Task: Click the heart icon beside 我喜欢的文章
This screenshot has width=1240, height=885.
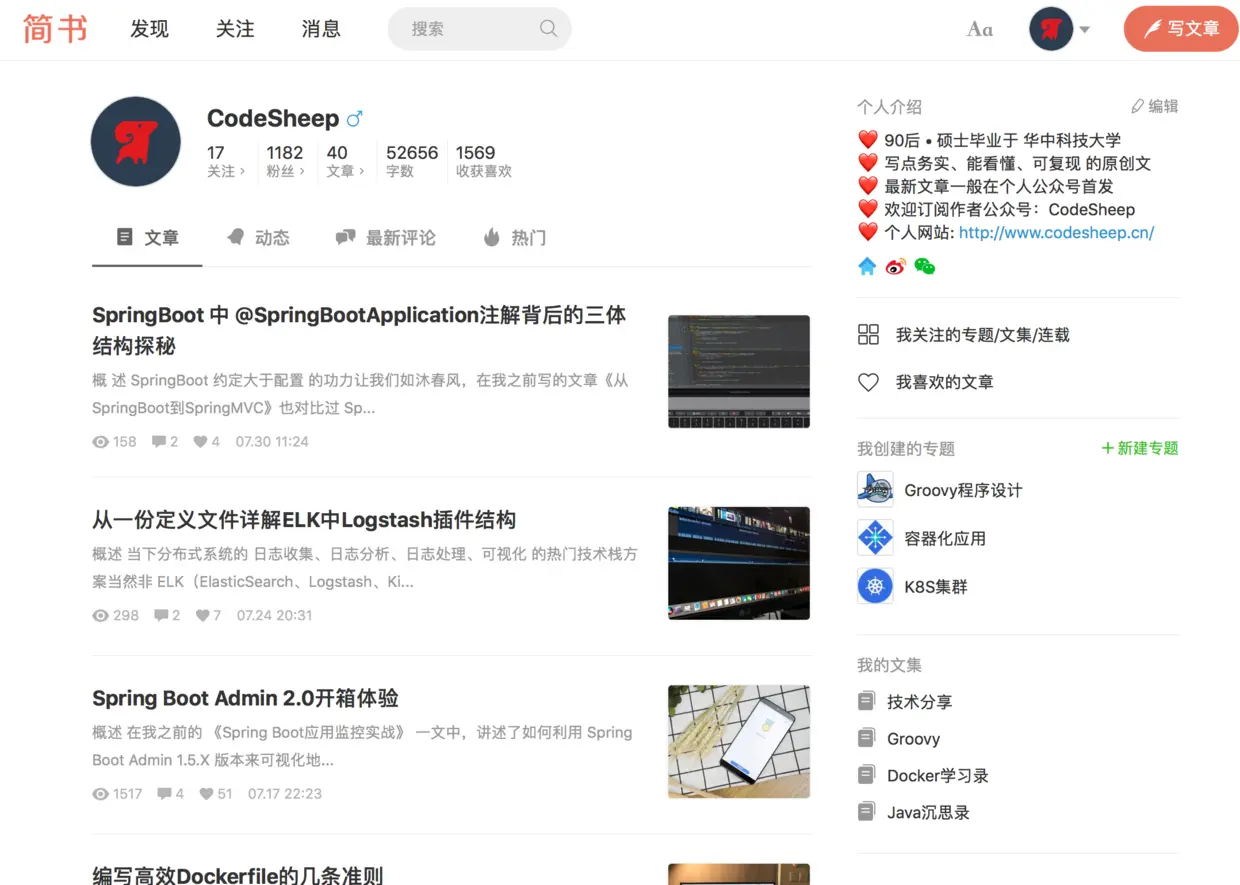Action: [x=868, y=382]
